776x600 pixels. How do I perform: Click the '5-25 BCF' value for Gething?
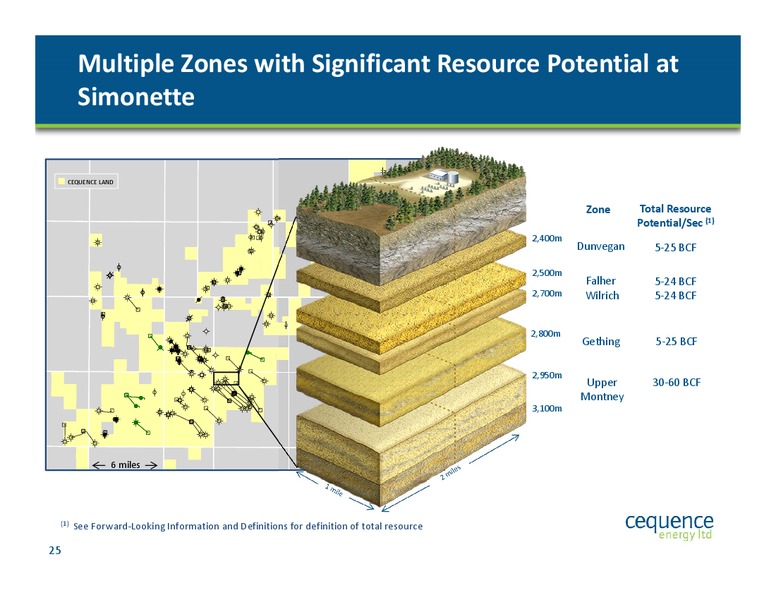click(676, 342)
